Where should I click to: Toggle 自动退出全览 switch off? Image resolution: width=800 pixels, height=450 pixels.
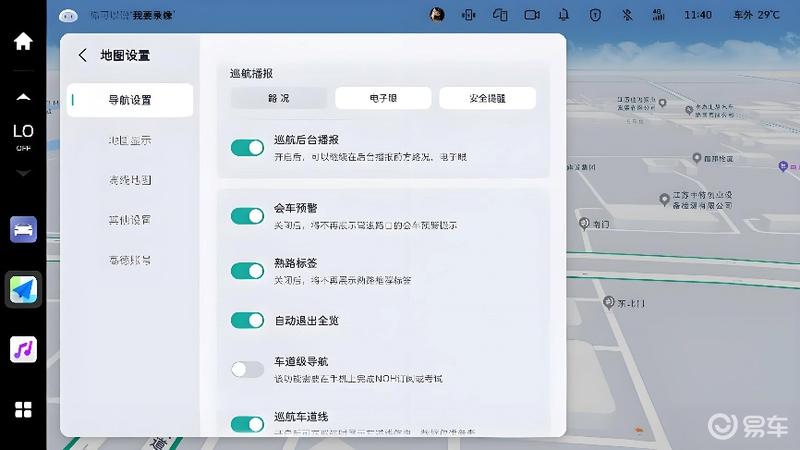[247, 320]
